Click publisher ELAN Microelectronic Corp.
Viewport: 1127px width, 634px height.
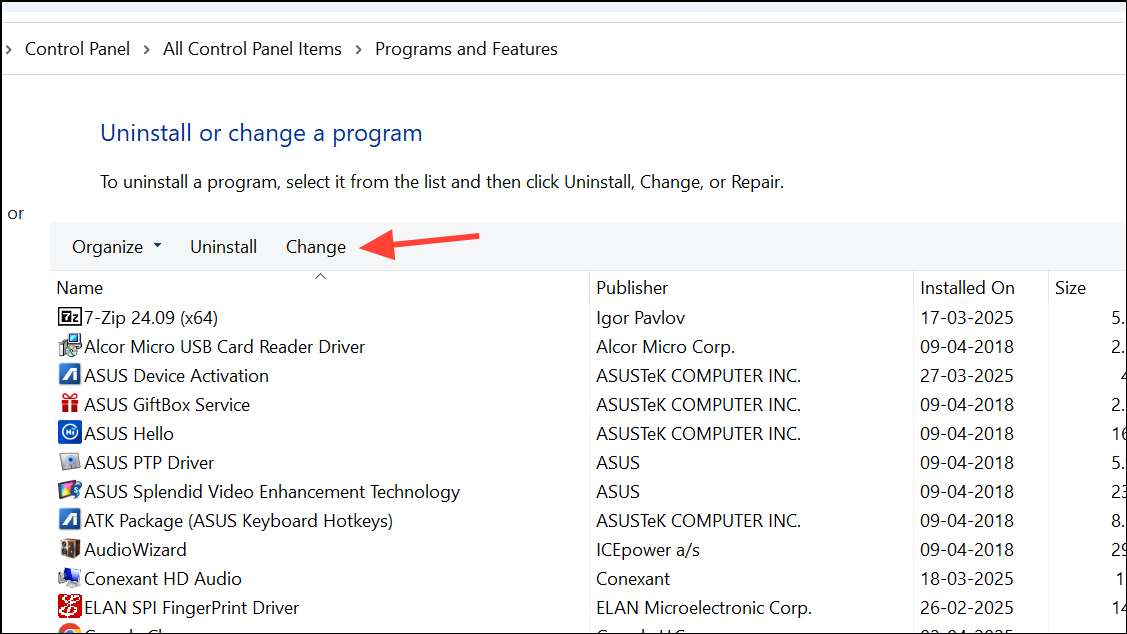704,607
